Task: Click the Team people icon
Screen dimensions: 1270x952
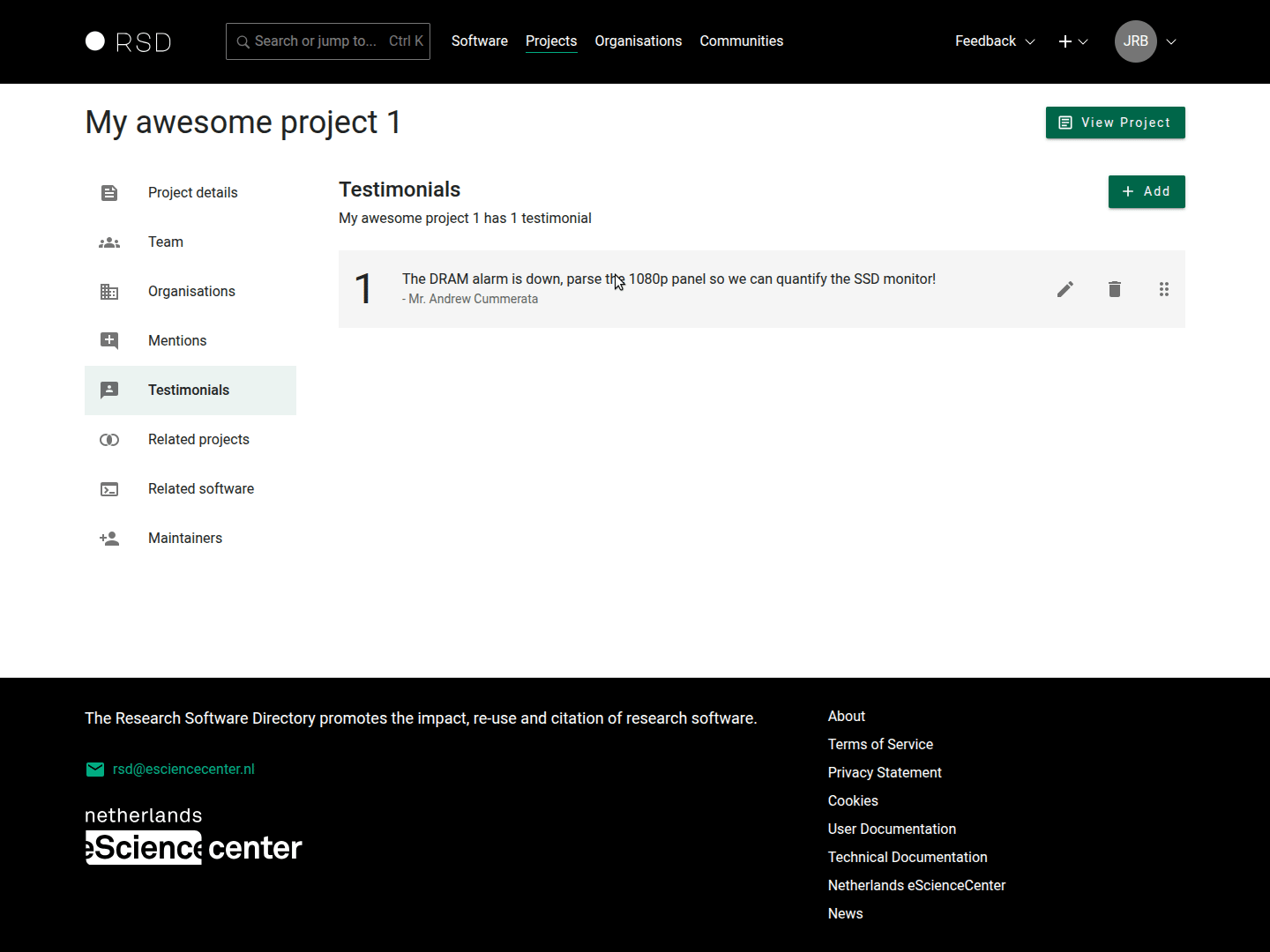Action: pyautogui.click(x=109, y=242)
